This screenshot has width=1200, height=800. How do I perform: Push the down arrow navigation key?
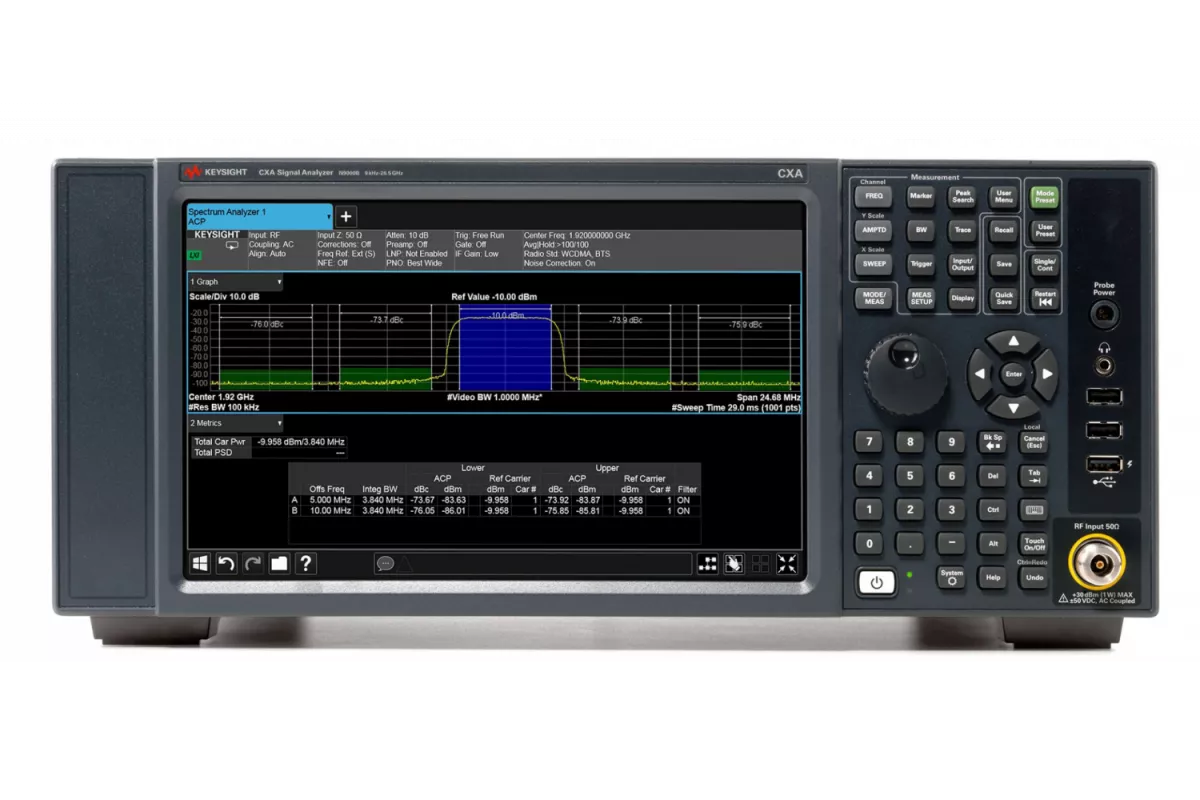coord(1014,407)
